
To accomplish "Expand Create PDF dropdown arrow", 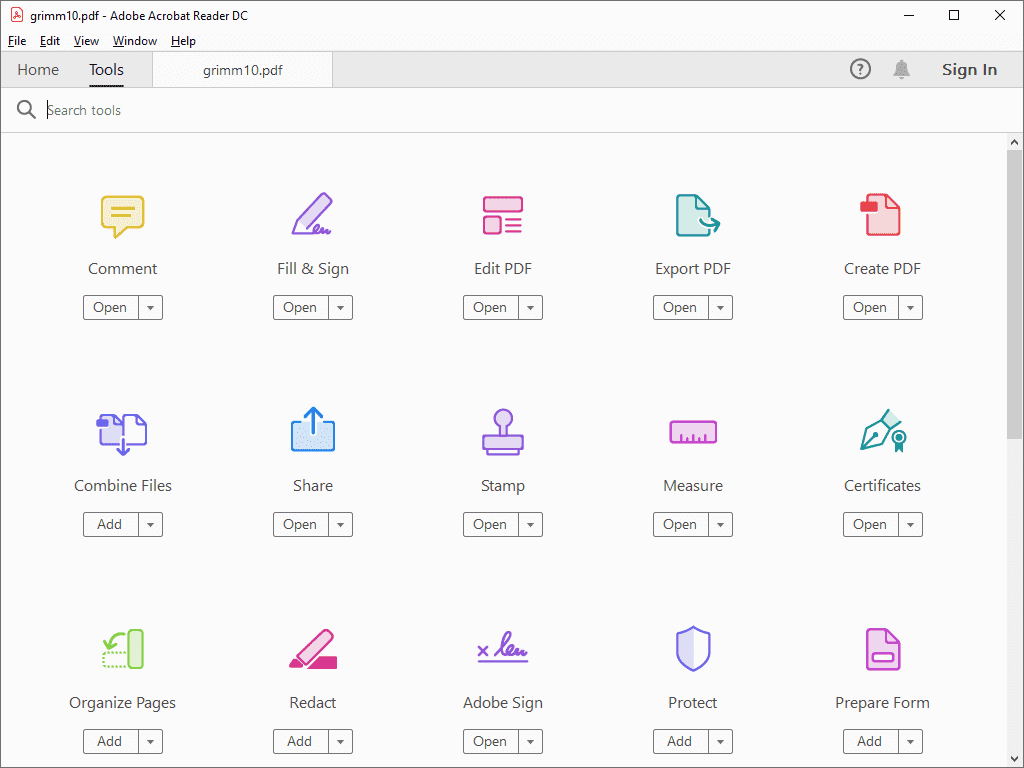I will 911,308.
